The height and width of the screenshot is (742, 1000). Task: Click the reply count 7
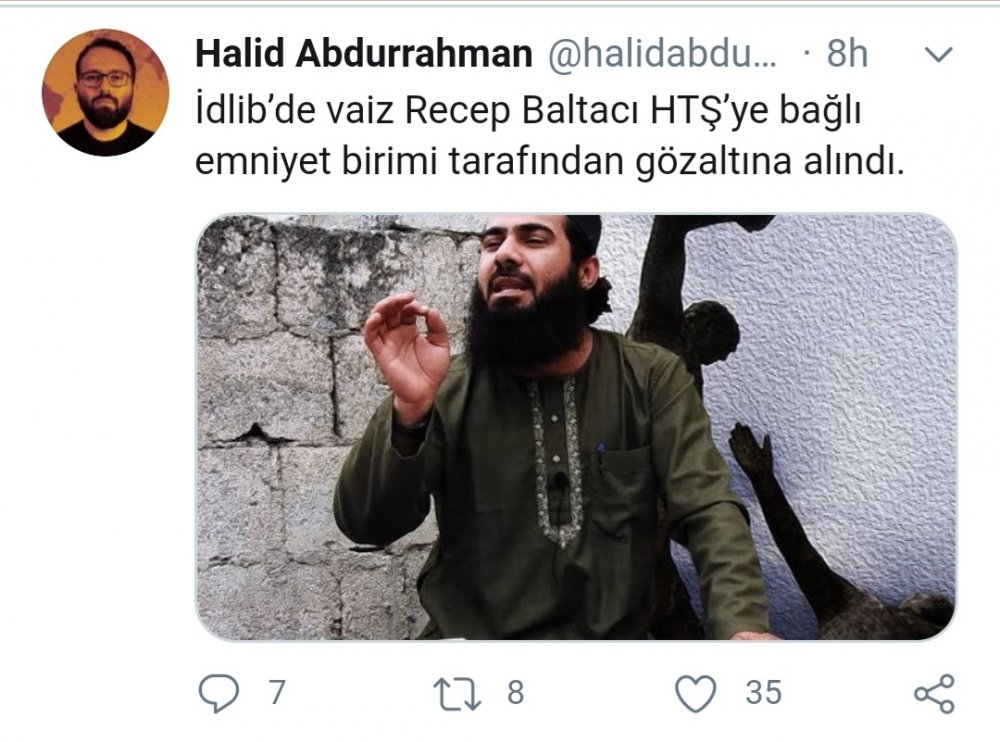(x=276, y=694)
